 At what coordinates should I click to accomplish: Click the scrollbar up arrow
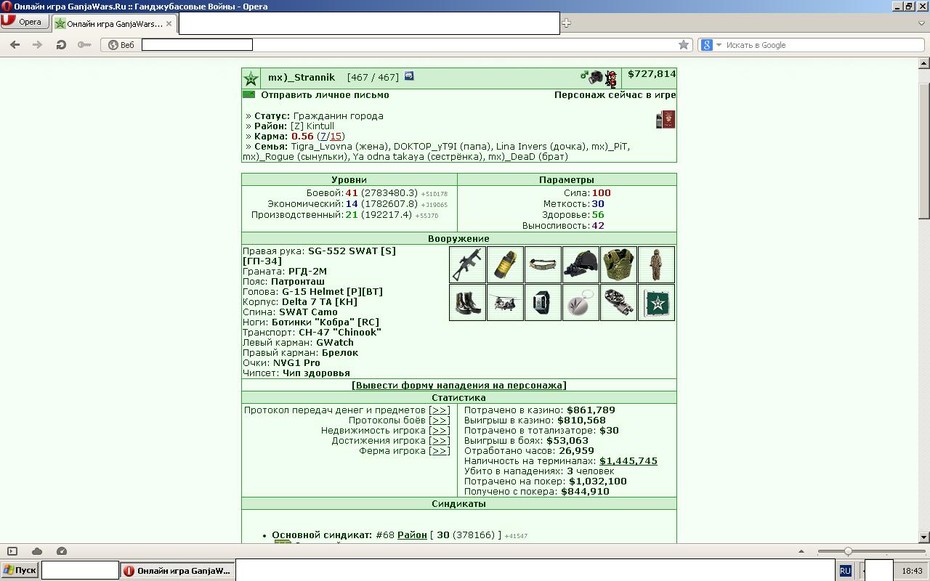click(x=923, y=63)
